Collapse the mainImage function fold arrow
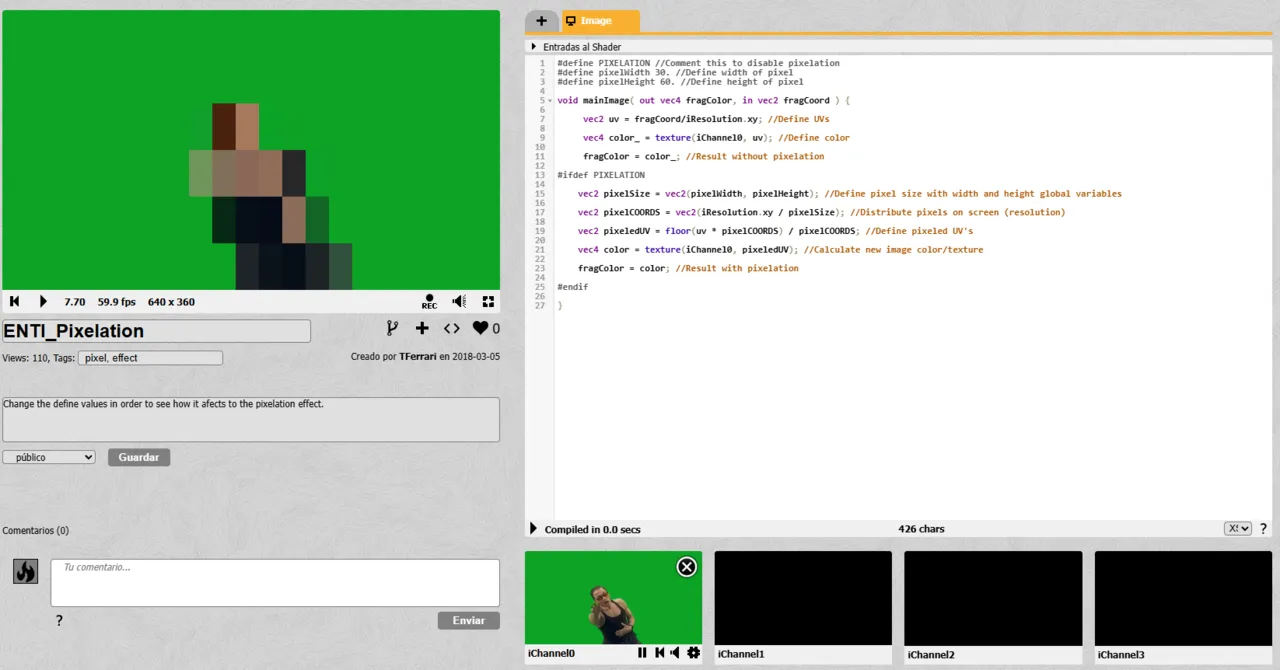The height and width of the screenshot is (670, 1280). pyautogui.click(x=550, y=101)
